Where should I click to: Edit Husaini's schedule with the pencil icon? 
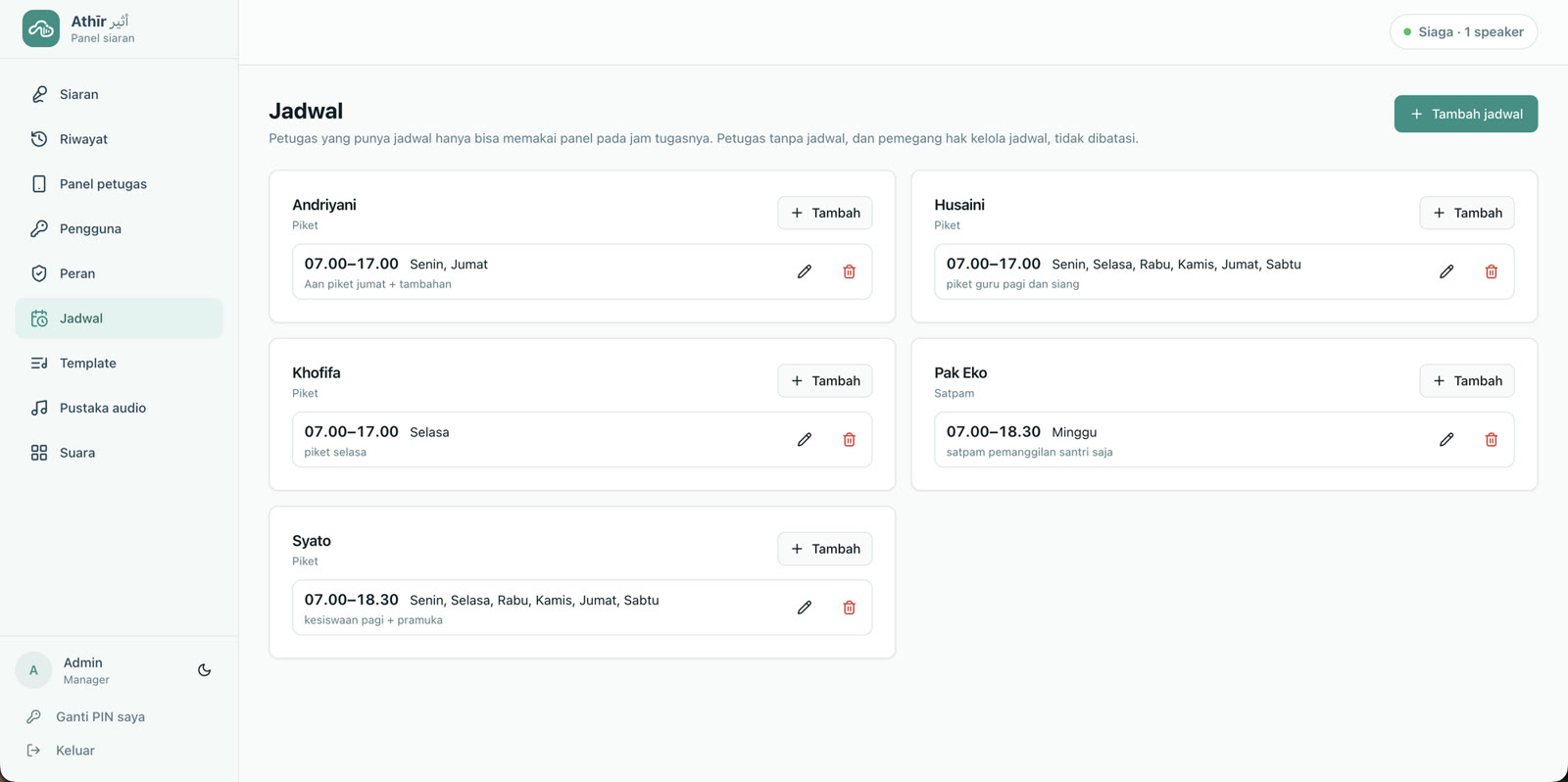click(x=1446, y=271)
